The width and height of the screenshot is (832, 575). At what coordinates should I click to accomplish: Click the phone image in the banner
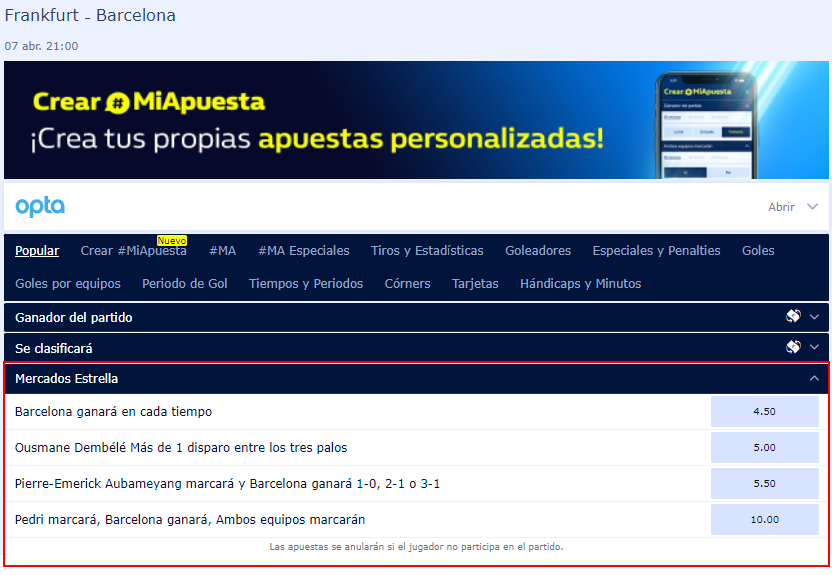click(706, 126)
